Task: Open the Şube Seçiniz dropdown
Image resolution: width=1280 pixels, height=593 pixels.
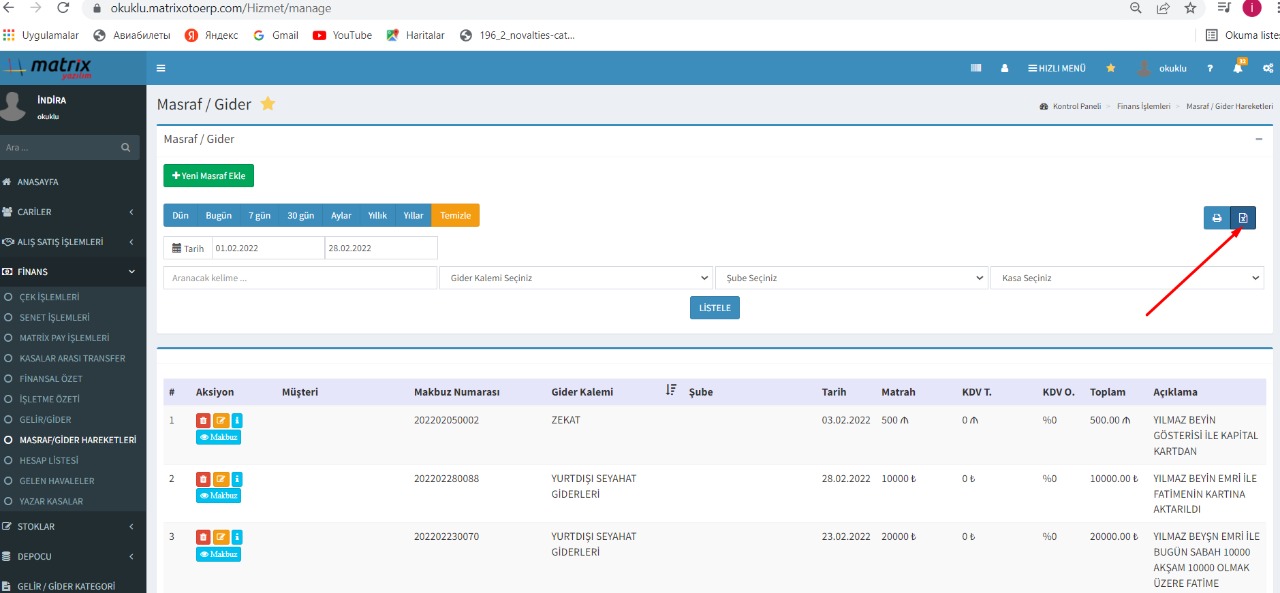Action: 851,278
